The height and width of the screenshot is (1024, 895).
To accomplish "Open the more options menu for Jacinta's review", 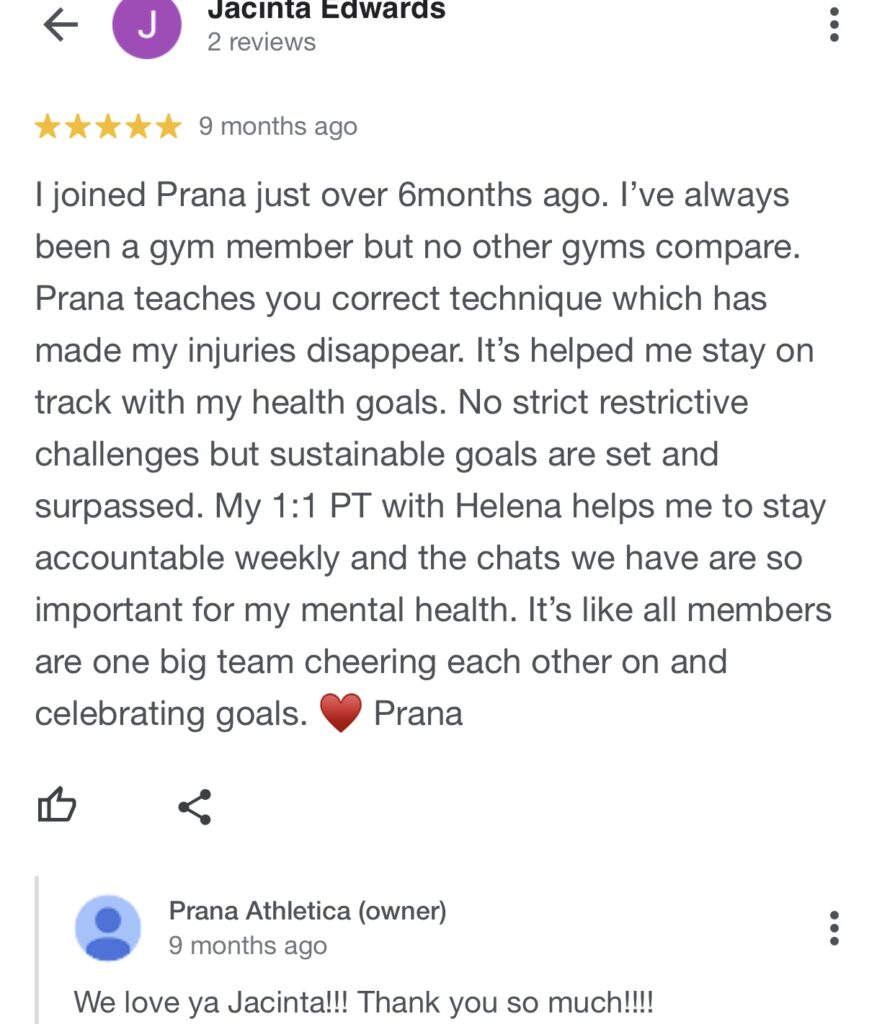I will point(834,25).
